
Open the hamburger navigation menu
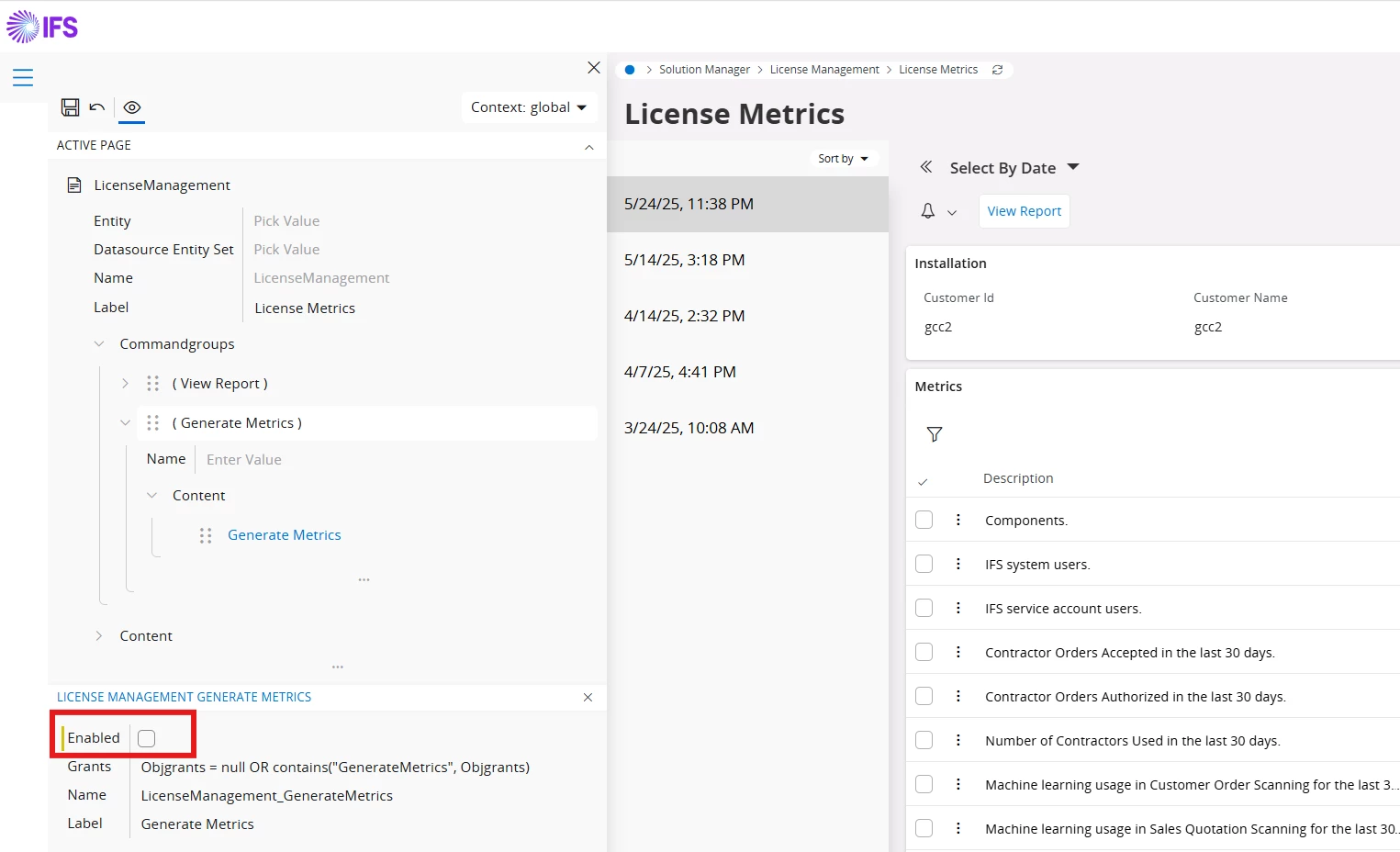click(x=23, y=78)
